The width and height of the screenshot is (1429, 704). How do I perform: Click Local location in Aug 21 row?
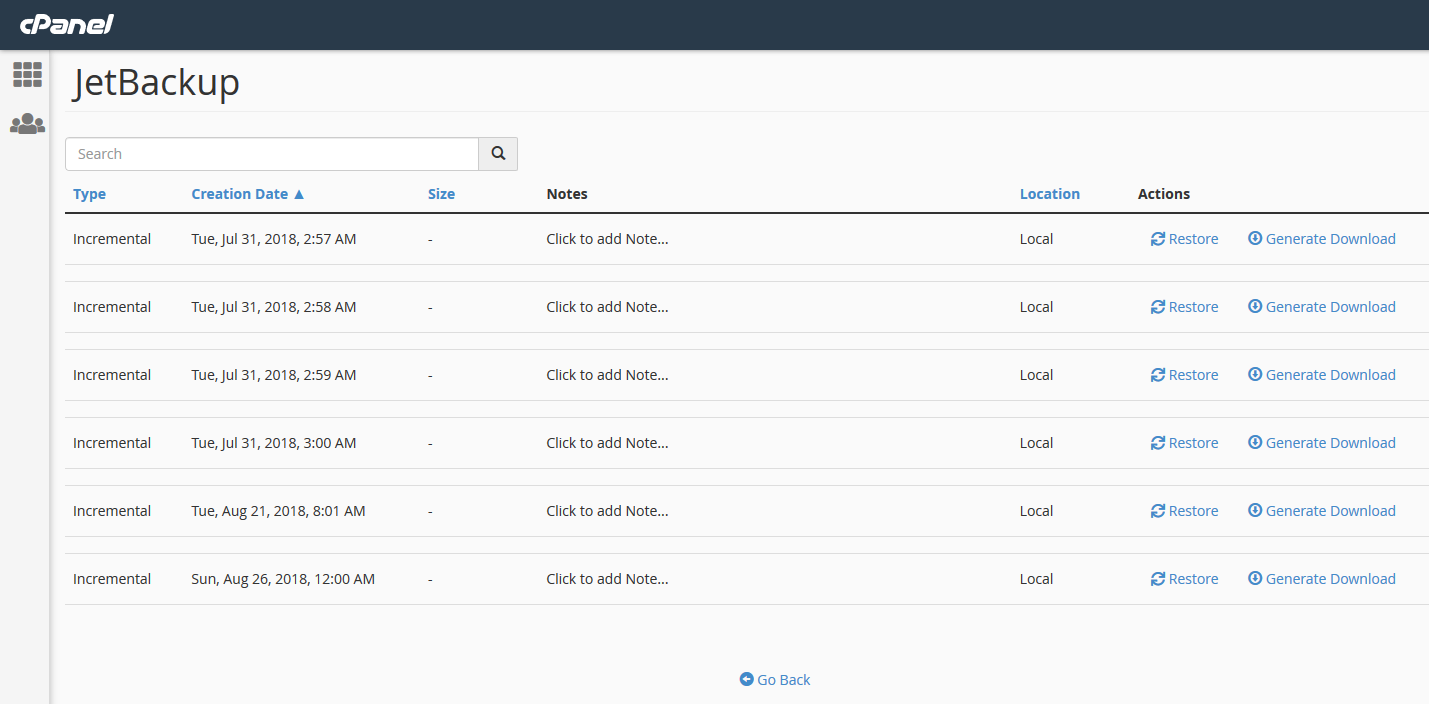point(1037,511)
